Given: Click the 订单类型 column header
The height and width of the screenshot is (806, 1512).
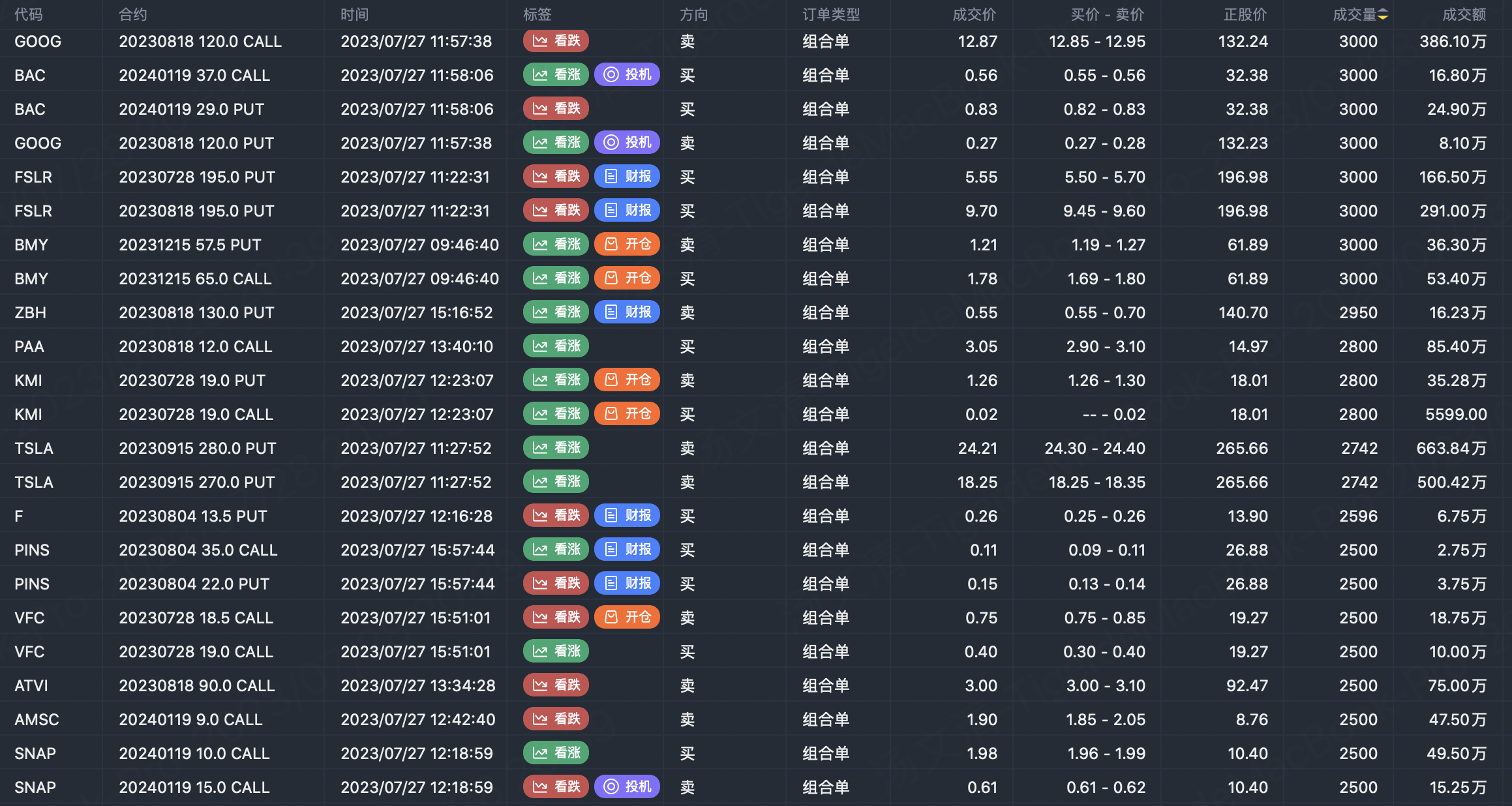Looking at the screenshot, I should tap(831, 14).
